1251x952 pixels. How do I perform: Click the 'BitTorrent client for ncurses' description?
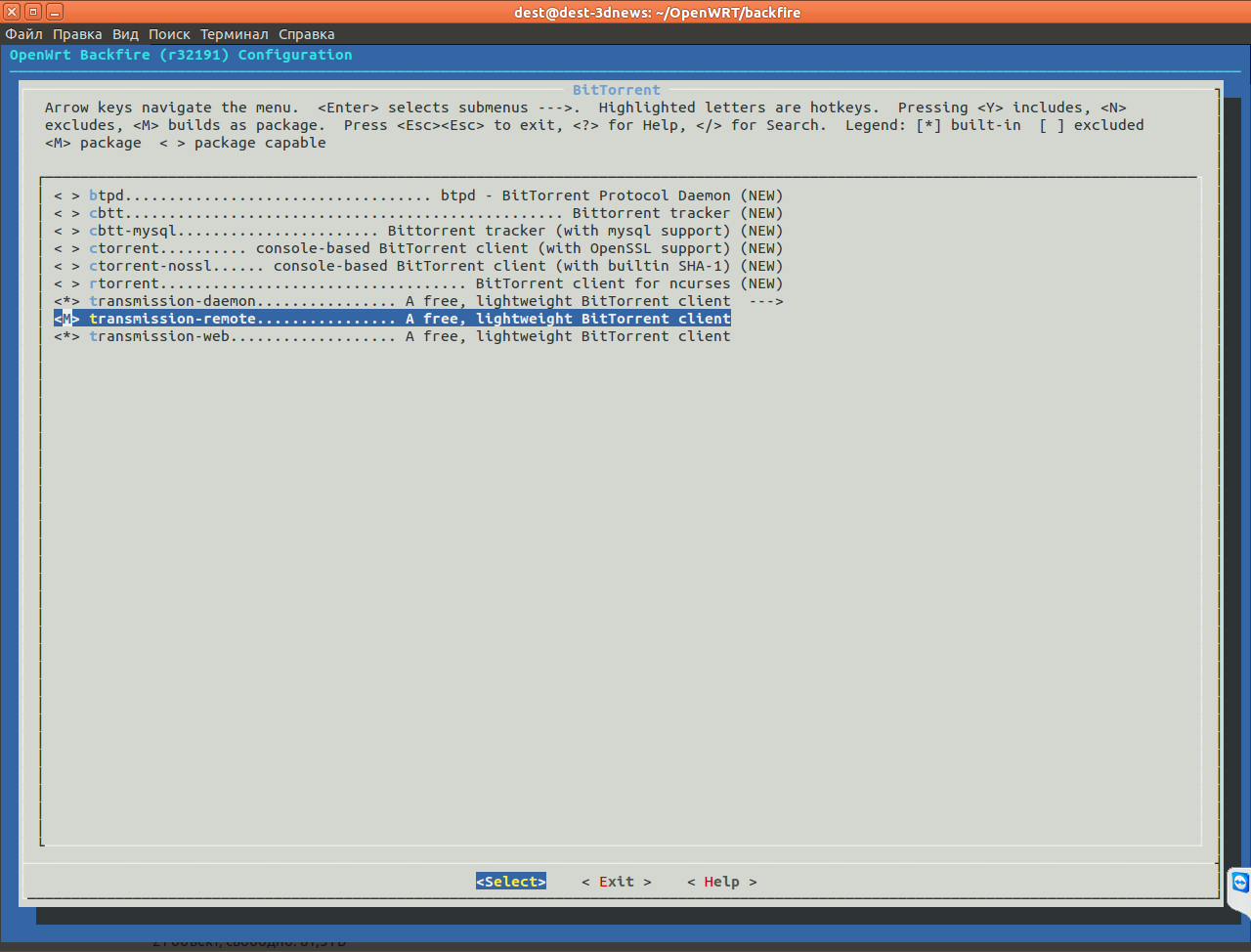(603, 283)
